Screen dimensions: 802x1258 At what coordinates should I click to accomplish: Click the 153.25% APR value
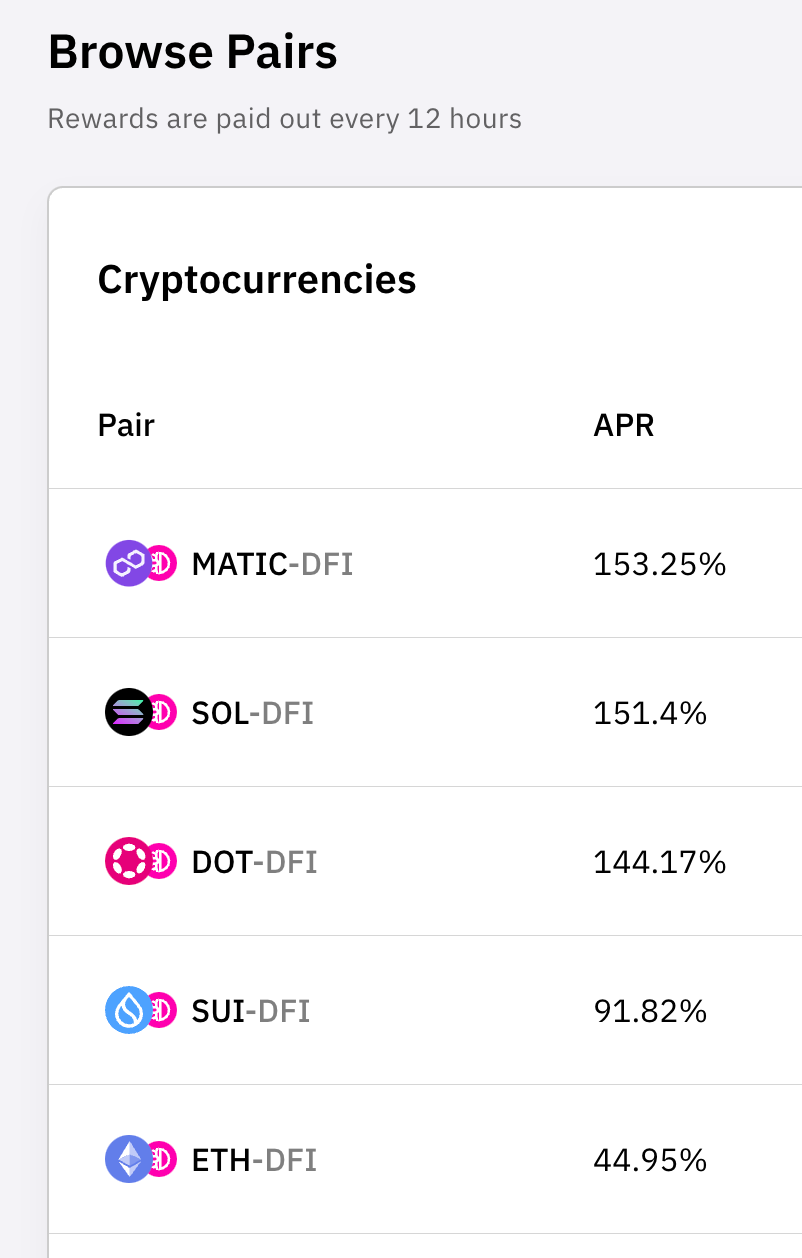pos(659,565)
